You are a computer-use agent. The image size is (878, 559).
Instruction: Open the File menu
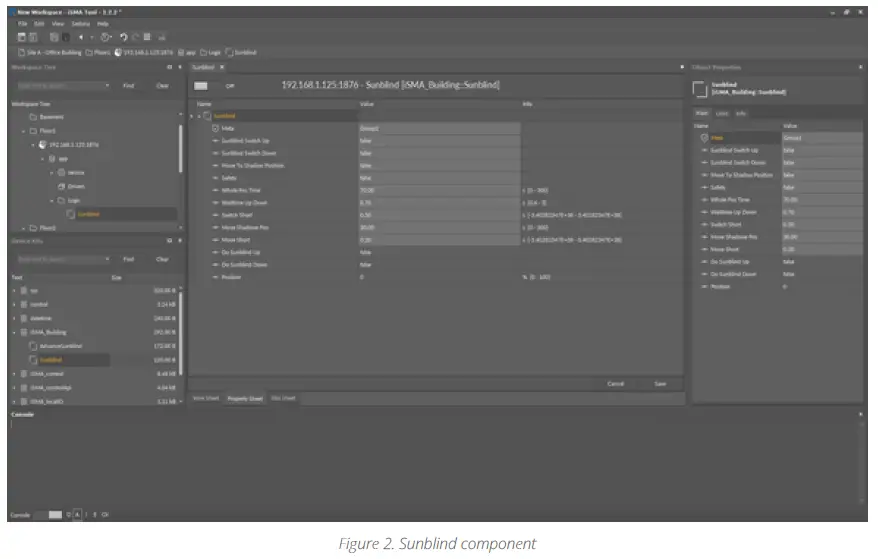coord(22,24)
